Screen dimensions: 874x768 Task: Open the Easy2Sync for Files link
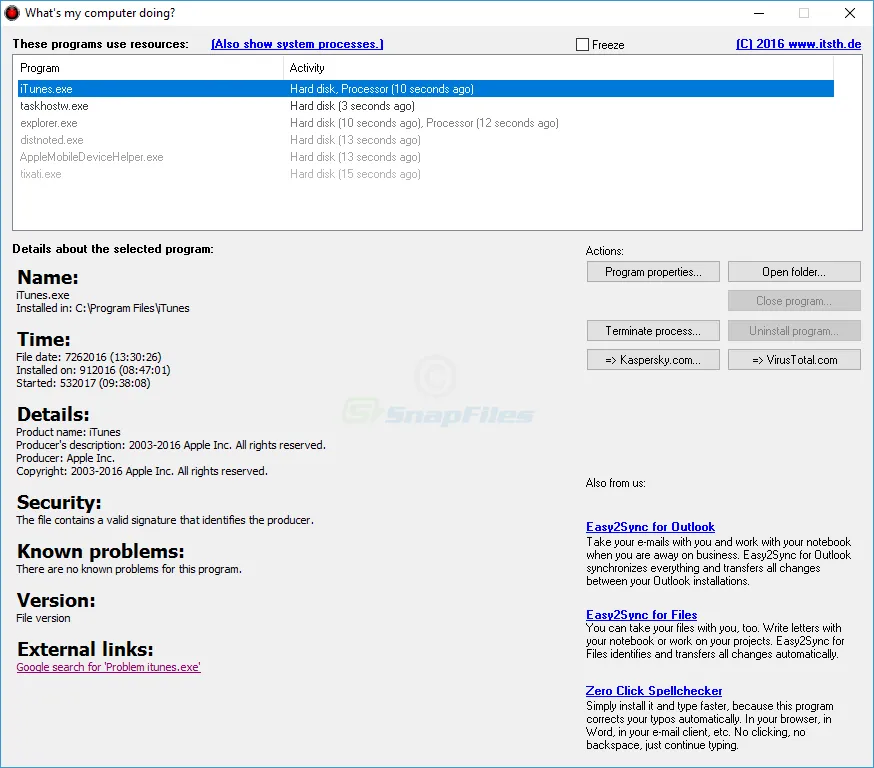pos(641,615)
